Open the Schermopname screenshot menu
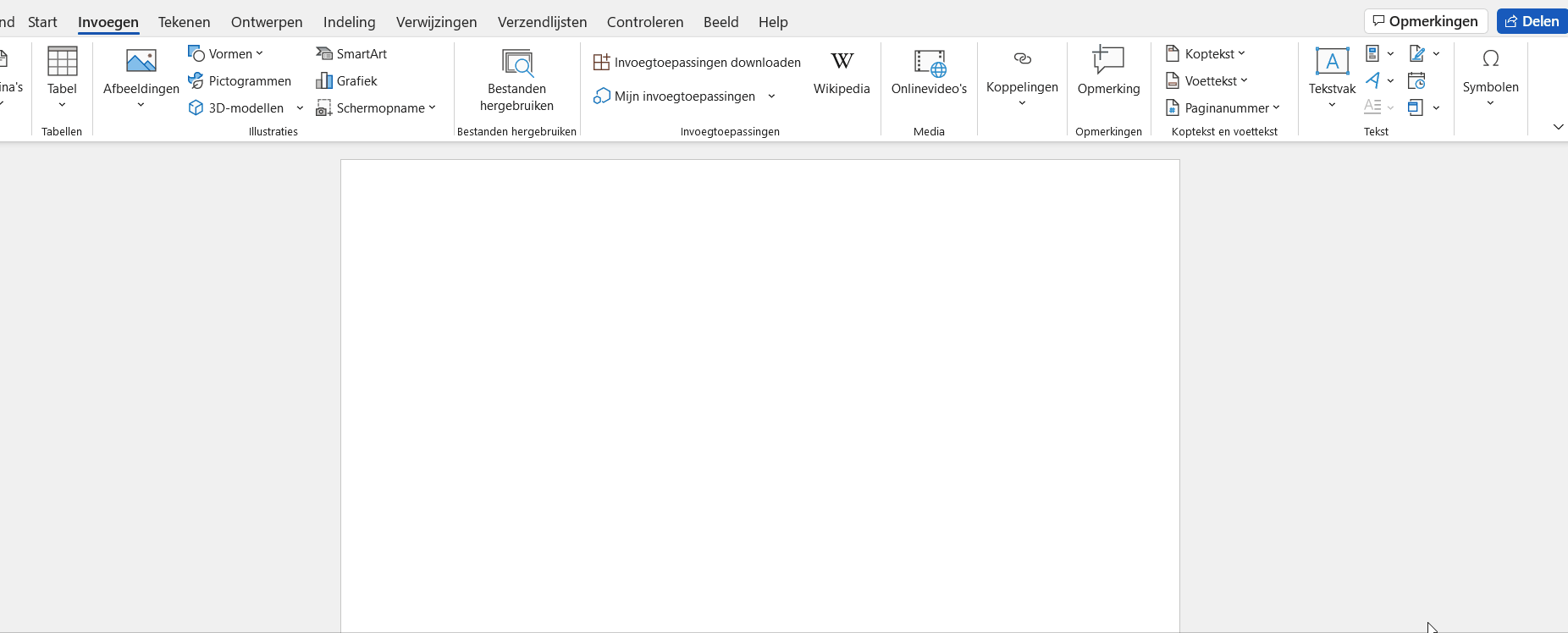Screen dimensions: 1568x633 click(376, 107)
